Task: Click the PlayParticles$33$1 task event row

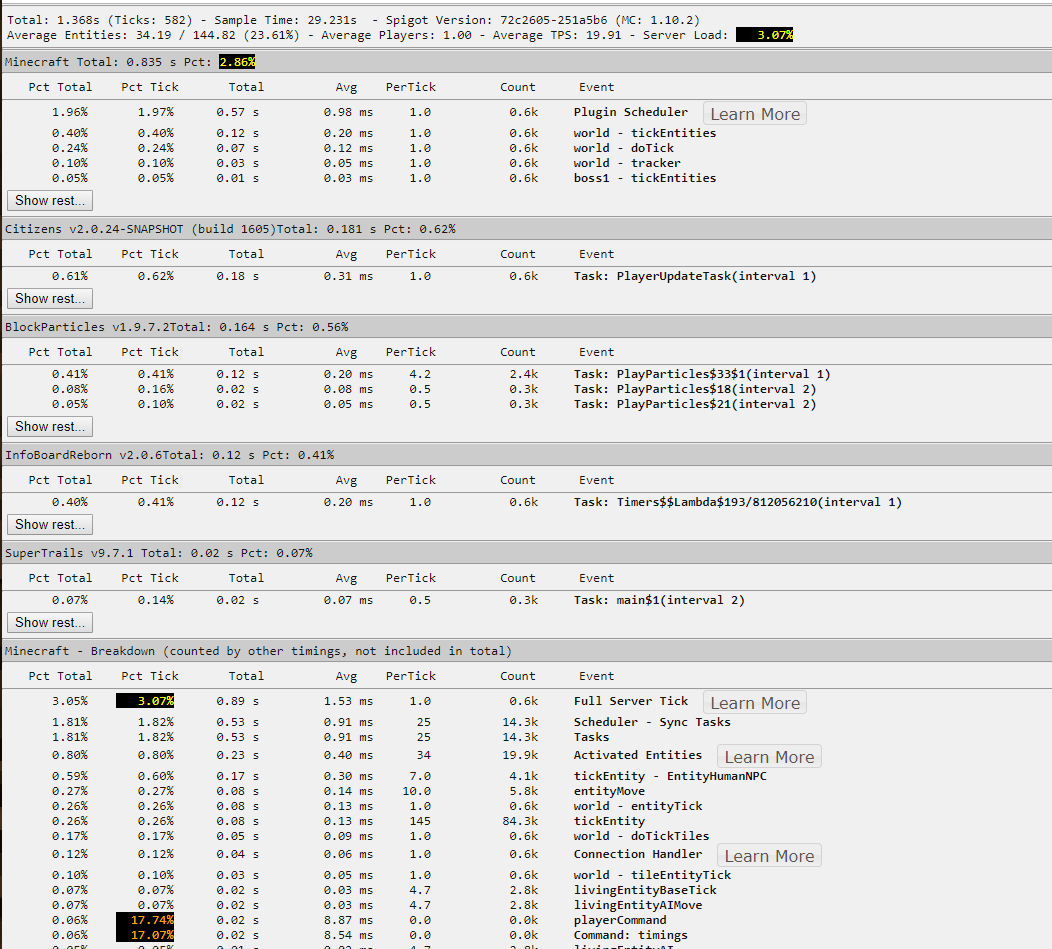Action: (701, 374)
